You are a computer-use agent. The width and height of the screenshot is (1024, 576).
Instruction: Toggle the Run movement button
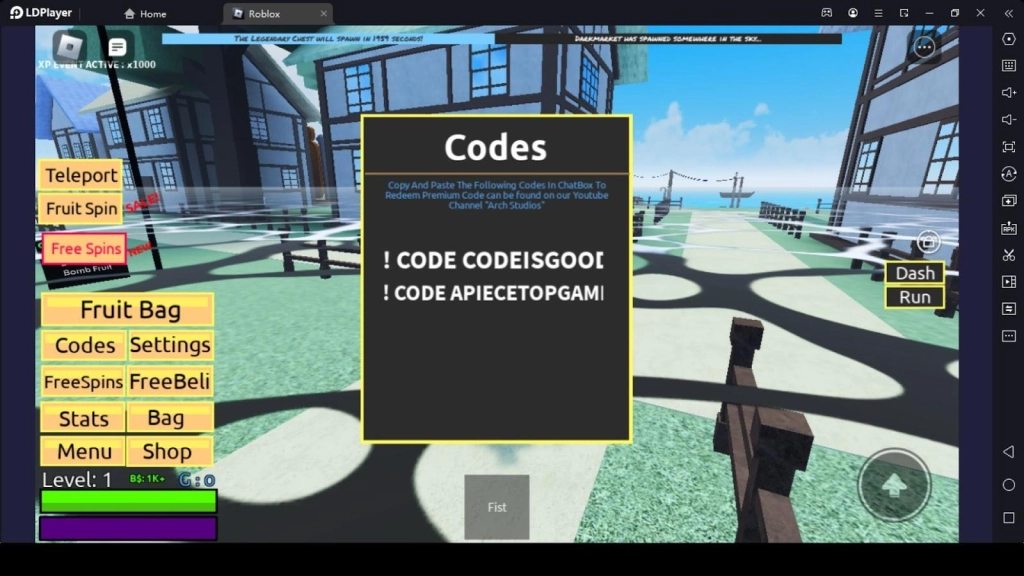click(x=915, y=297)
